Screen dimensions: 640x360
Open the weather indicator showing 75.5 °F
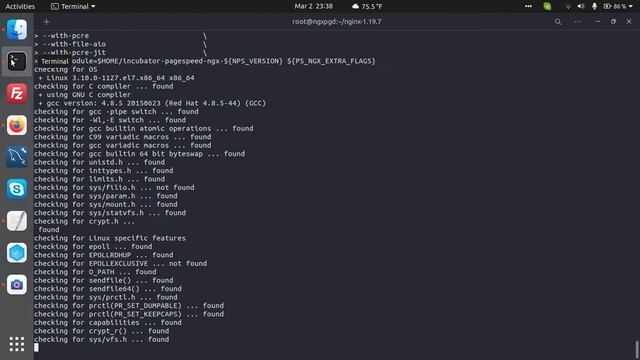coord(367,6)
